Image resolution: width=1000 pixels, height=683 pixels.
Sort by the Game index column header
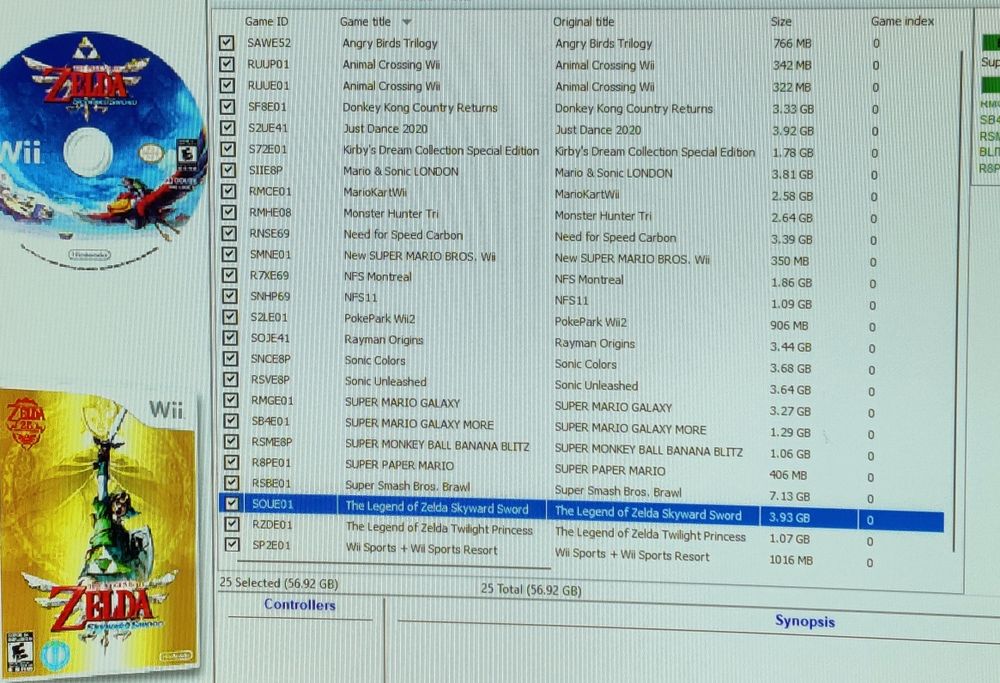click(x=902, y=21)
